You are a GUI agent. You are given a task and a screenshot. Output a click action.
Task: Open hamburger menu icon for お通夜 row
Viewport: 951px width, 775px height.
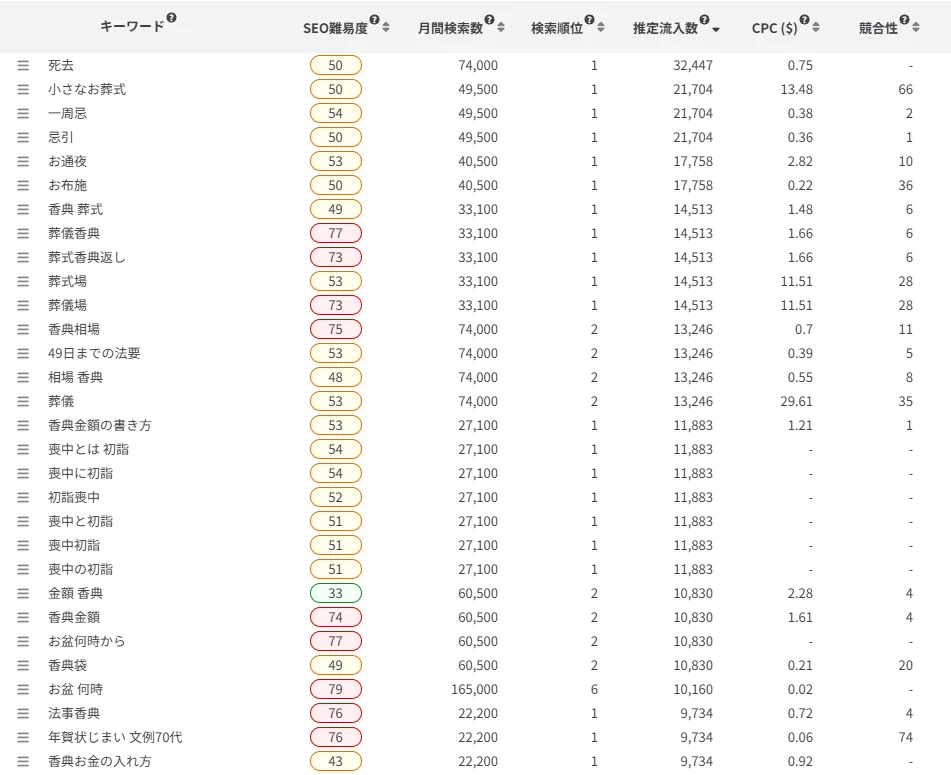(23, 161)
